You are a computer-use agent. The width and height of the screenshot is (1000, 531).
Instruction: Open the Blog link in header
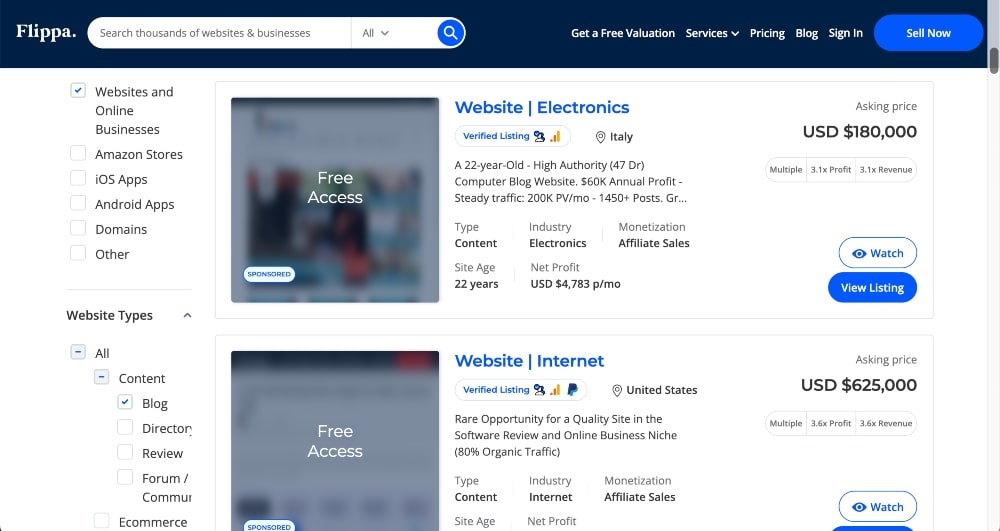click(x=806, y=33)
